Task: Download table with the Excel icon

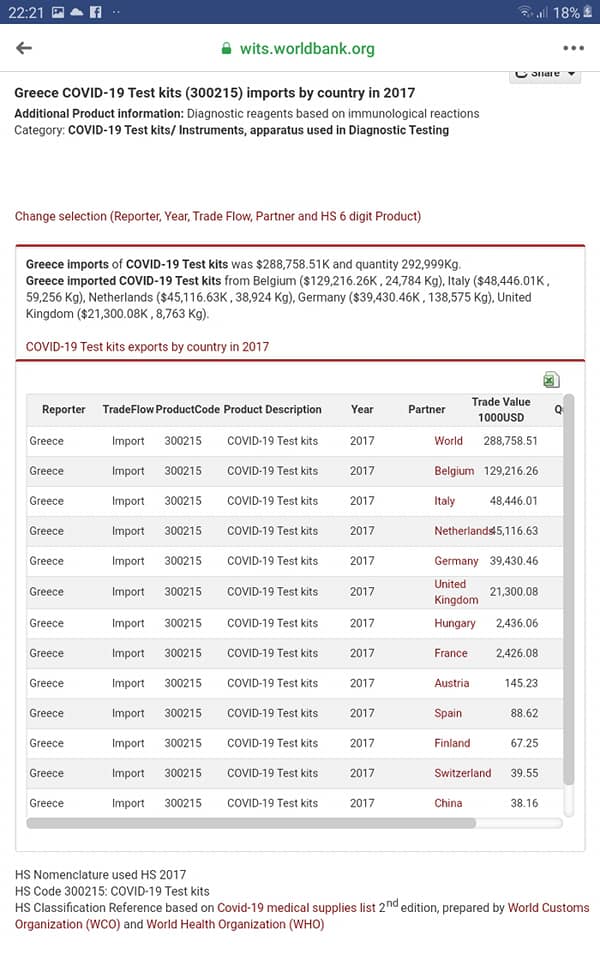Action: coord(551,380)
